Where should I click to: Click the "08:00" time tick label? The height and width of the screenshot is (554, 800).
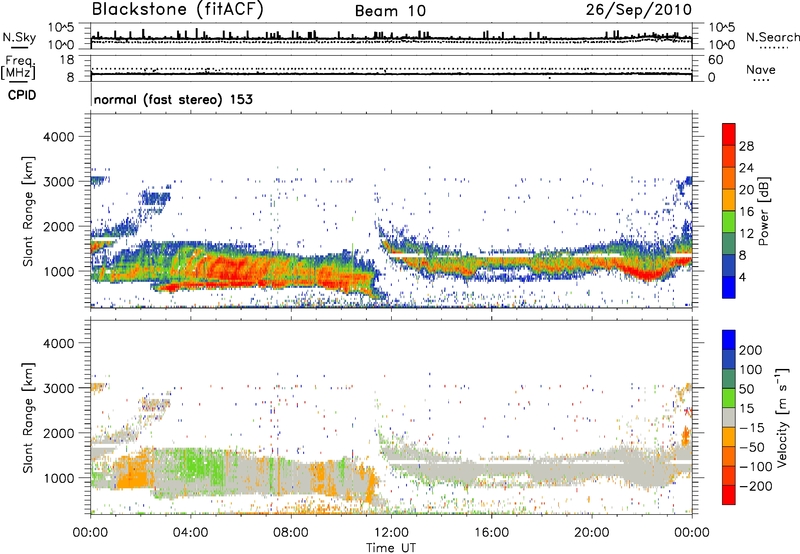[290, 533]
